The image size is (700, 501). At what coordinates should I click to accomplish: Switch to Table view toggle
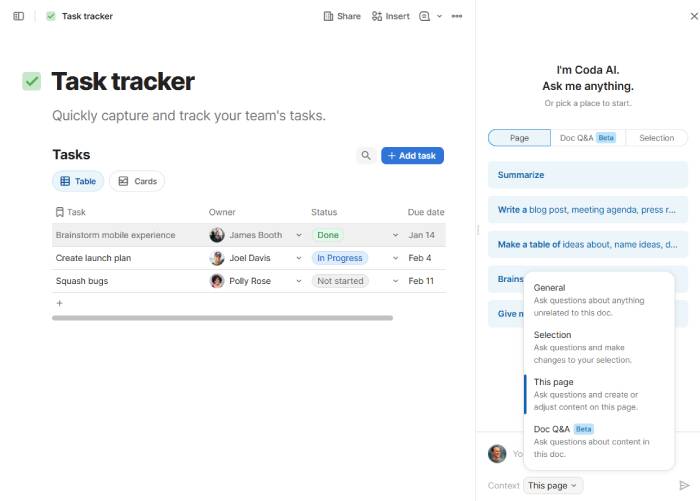(78, 181)
